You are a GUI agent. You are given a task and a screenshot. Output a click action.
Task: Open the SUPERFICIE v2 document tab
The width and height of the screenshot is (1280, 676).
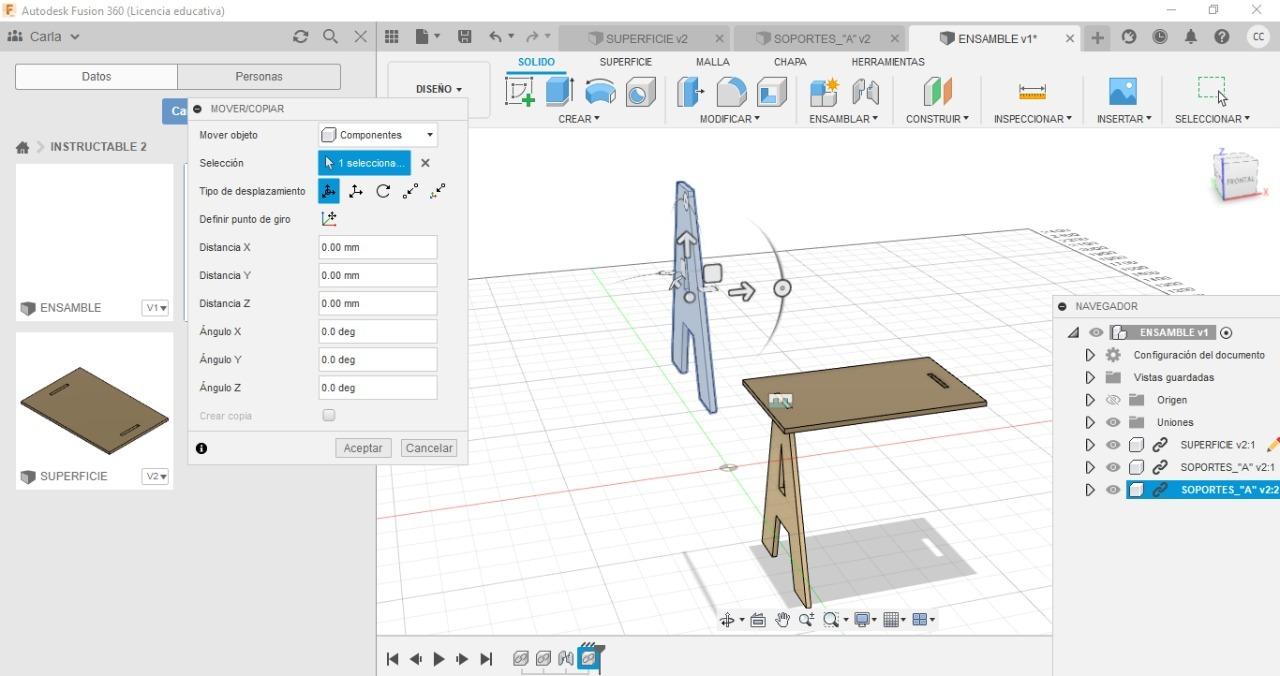(x=646, y=38)
